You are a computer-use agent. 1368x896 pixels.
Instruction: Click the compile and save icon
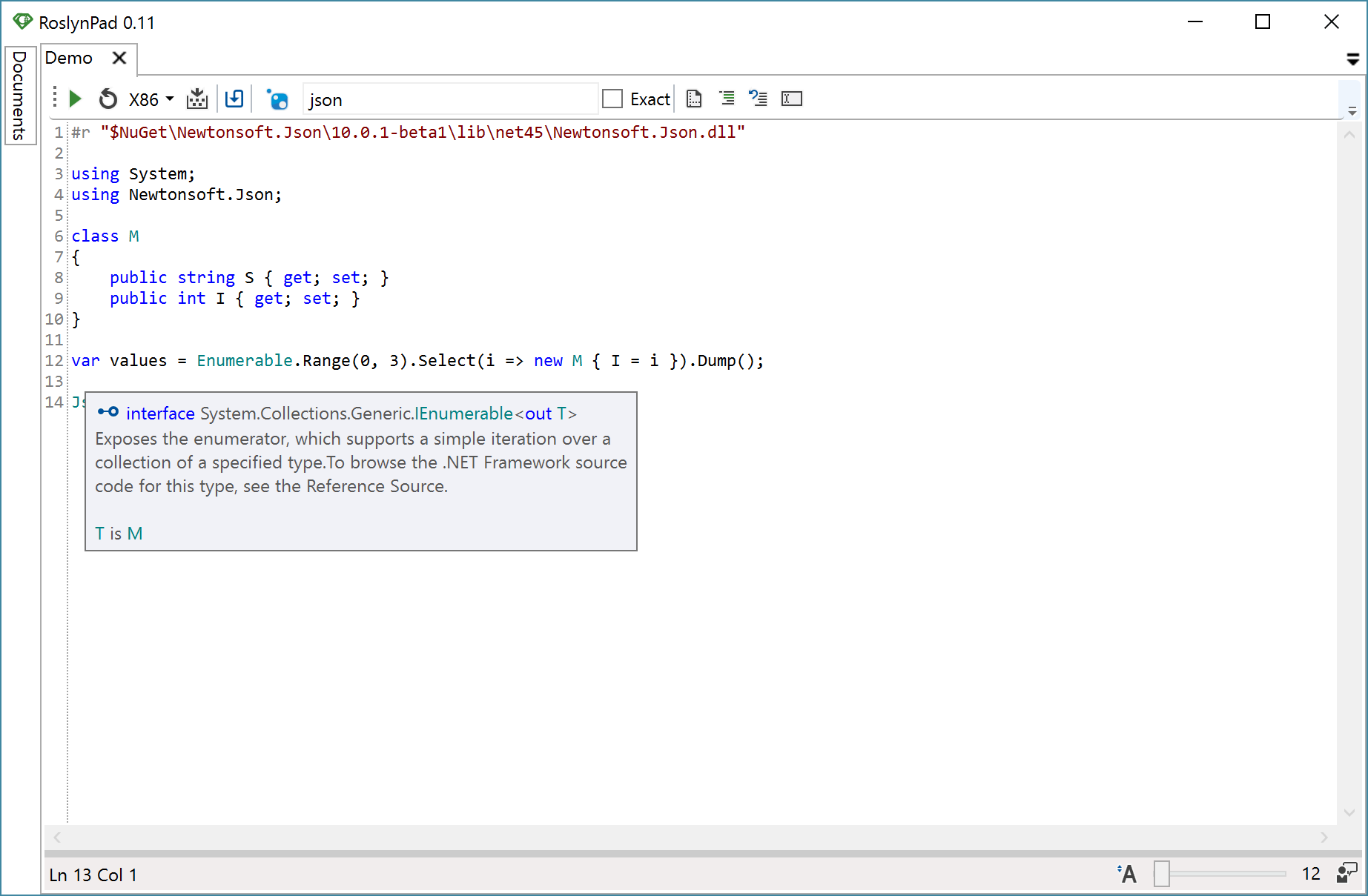pos(197,99)
